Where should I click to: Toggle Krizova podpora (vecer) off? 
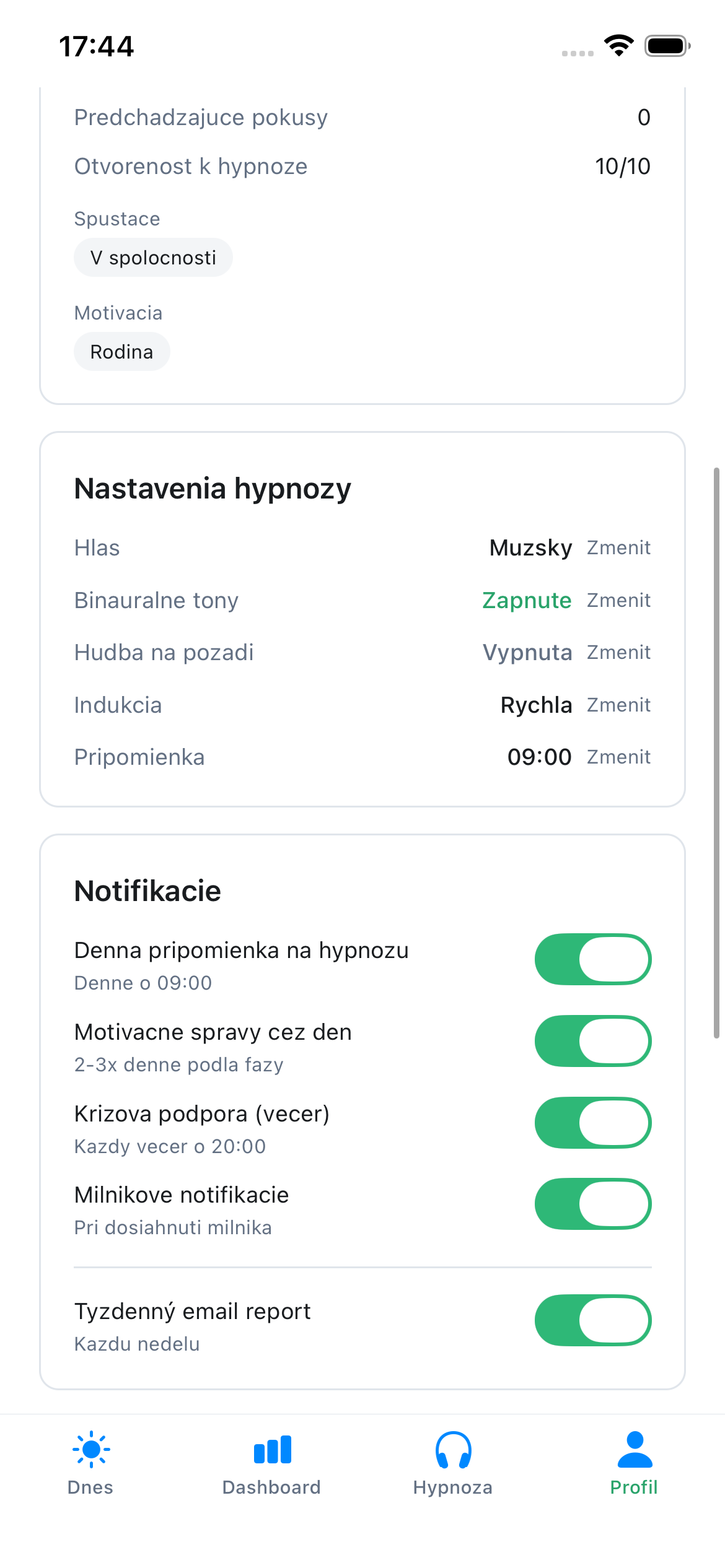(x=592, y=1122)
